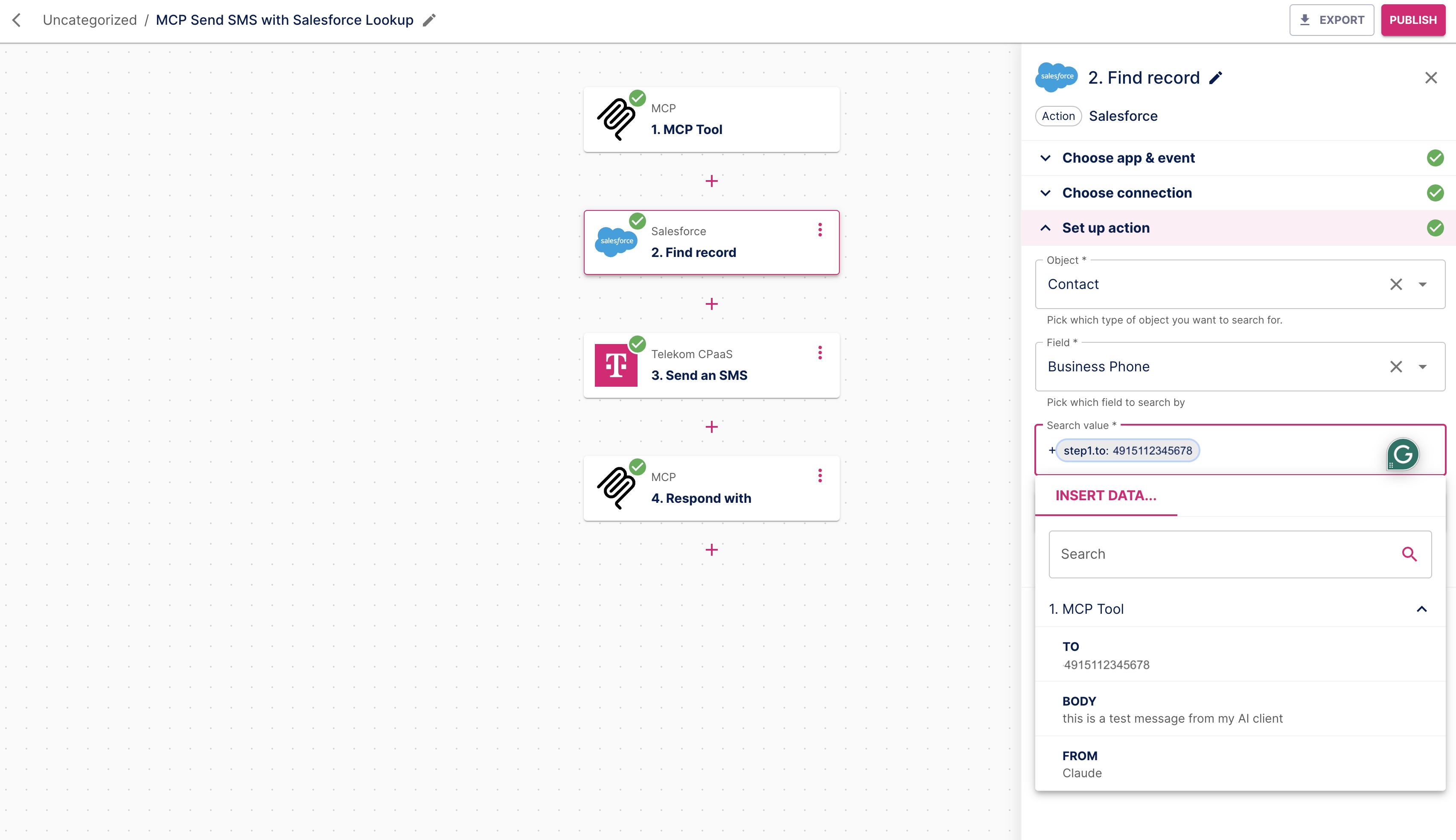Image resolution: width=1456 pixels, height=840 pixels.
Task: Click the pencil icon next to Find record
Action: tap(1216, 78)
